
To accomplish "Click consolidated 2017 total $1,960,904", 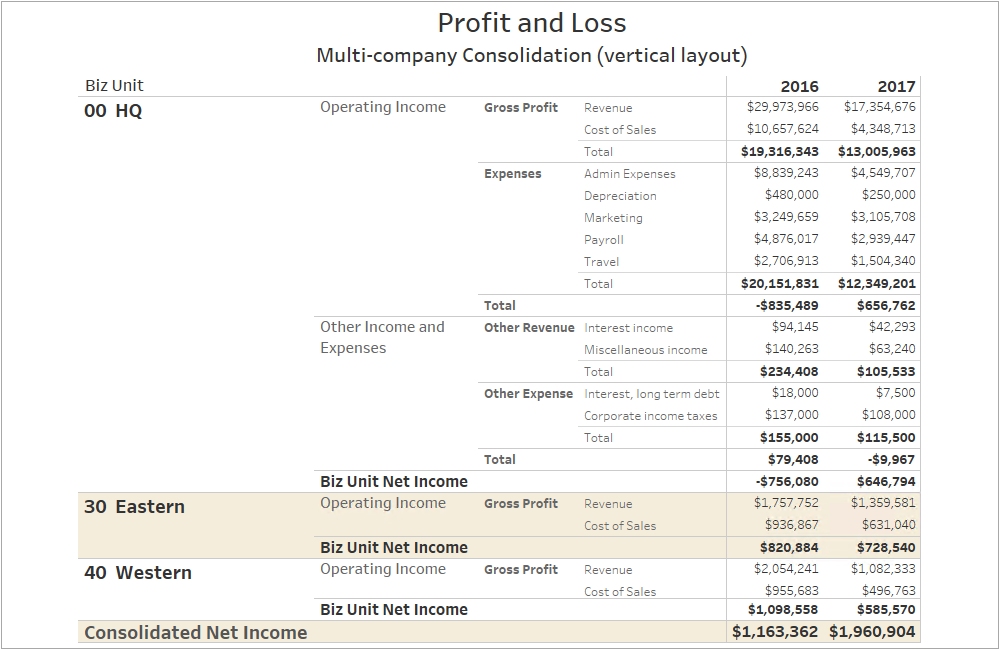I will pyautogui.click(x=872, y=632).
